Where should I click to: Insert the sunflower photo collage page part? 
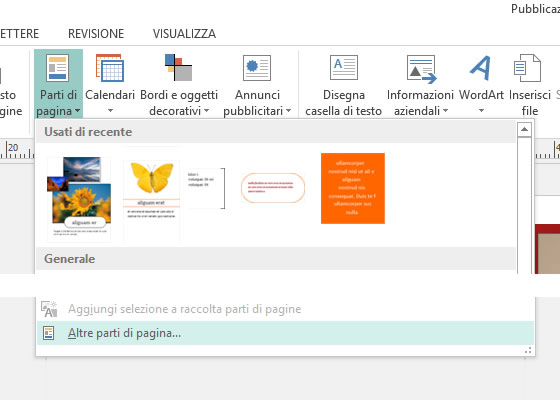pyautogui.click(x=79, y=199)
